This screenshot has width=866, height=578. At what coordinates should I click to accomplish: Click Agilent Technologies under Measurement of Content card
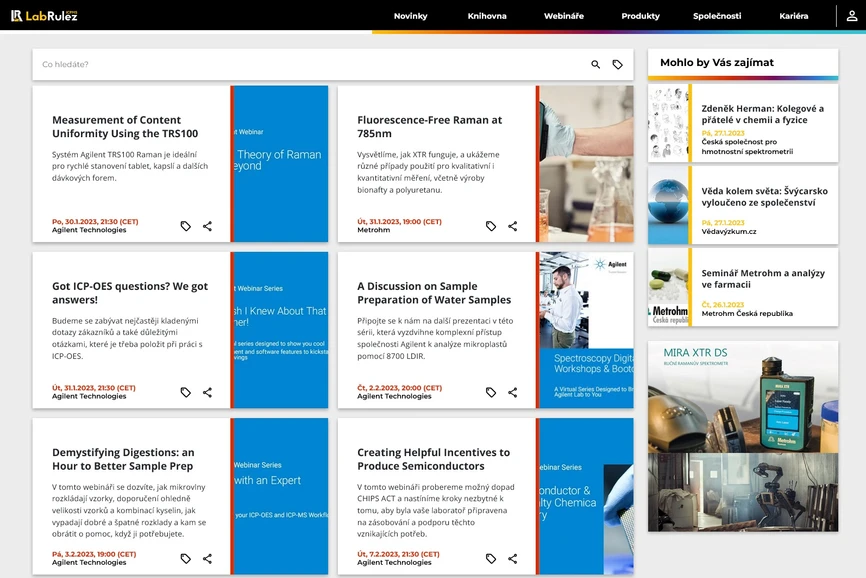click(89, 230)
